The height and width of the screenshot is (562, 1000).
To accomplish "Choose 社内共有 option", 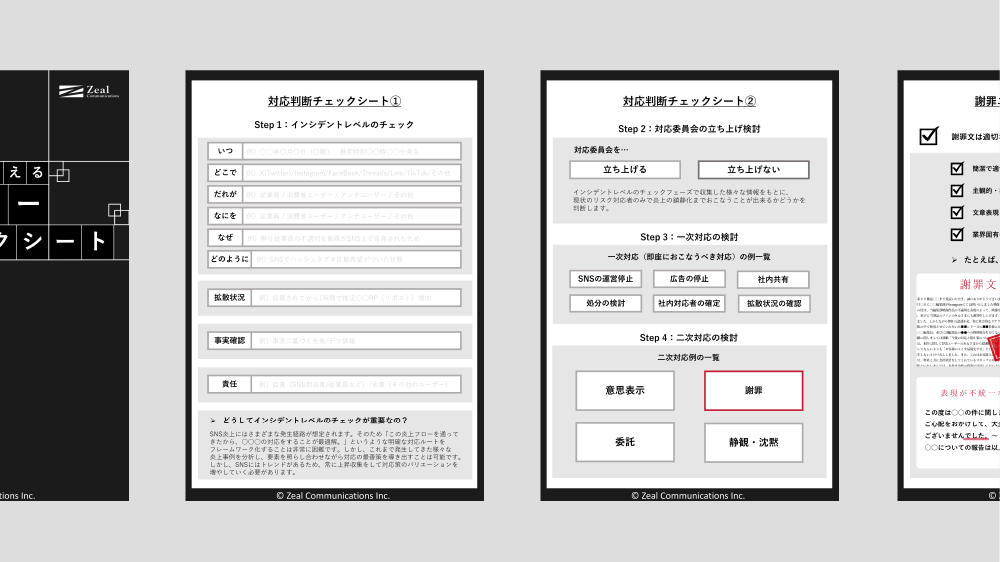I will tap(773, 279).
